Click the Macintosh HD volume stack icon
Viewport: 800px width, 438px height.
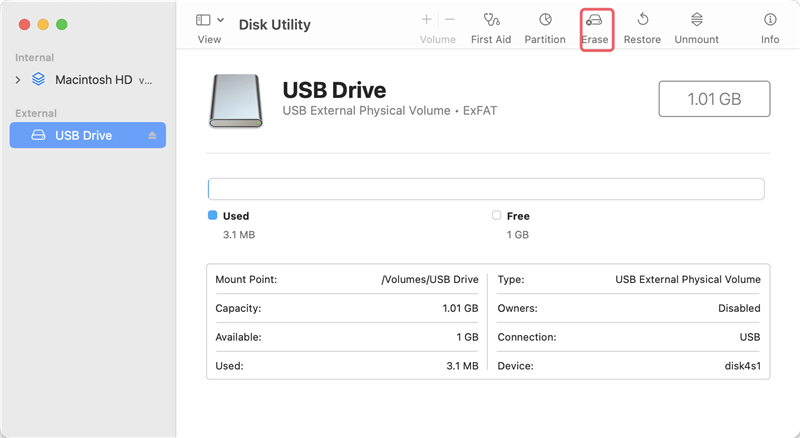(x=38, y=79)
